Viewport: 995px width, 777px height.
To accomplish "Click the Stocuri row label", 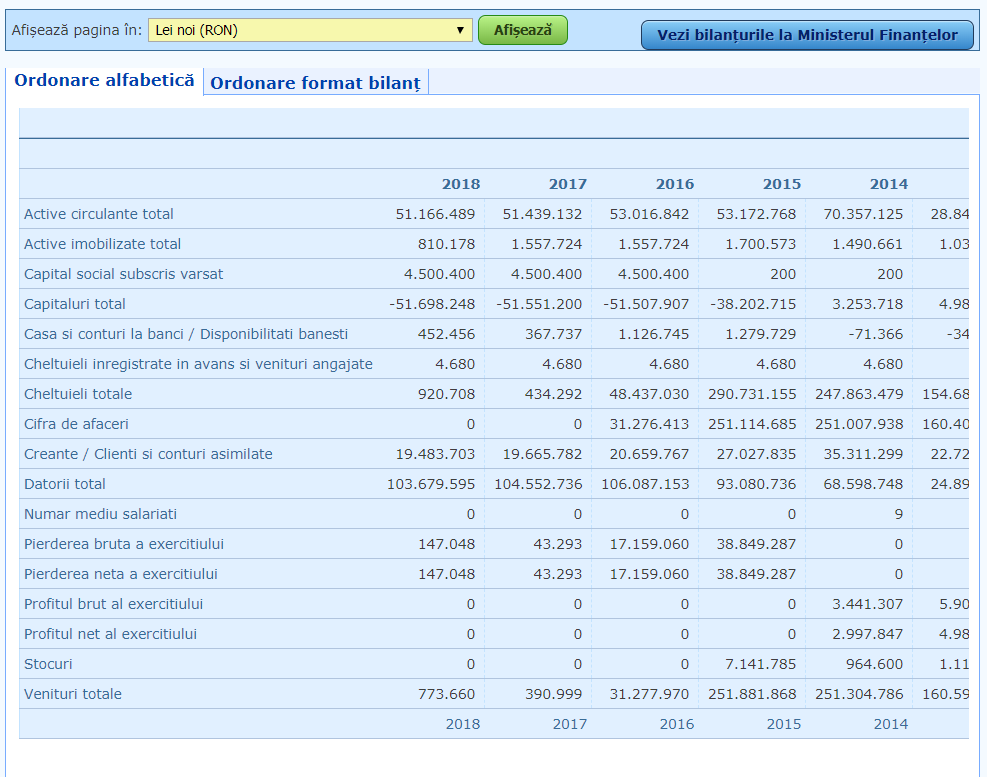I will click(x=48, y=665).
